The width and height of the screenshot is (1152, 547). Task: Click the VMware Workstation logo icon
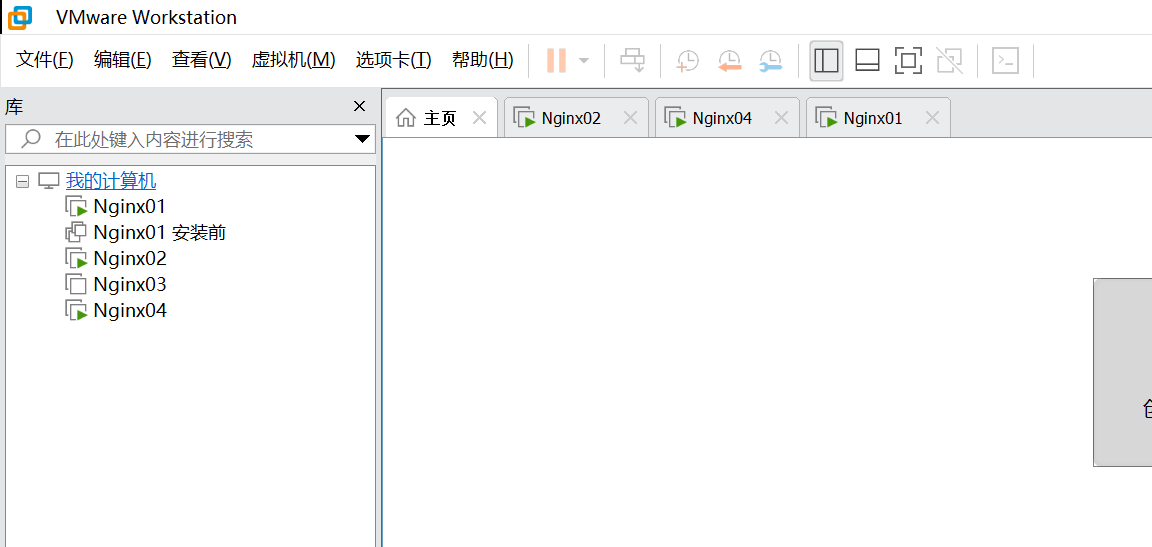[20, 17]
